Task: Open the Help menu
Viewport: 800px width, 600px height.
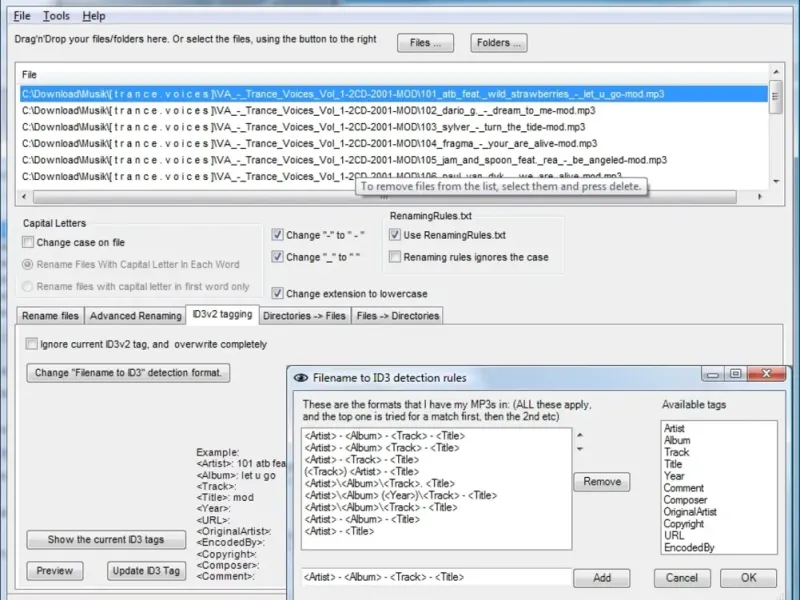Action: [x=94, y=16]
